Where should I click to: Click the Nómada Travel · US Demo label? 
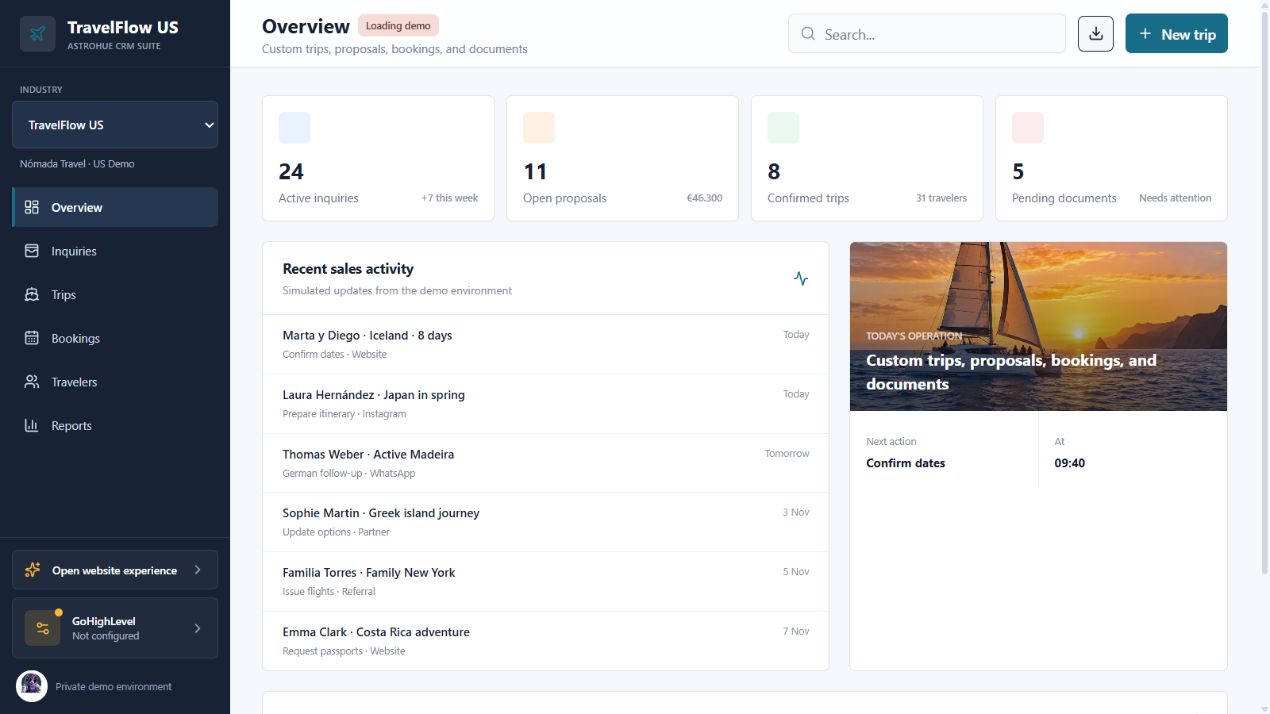point(77,164)
